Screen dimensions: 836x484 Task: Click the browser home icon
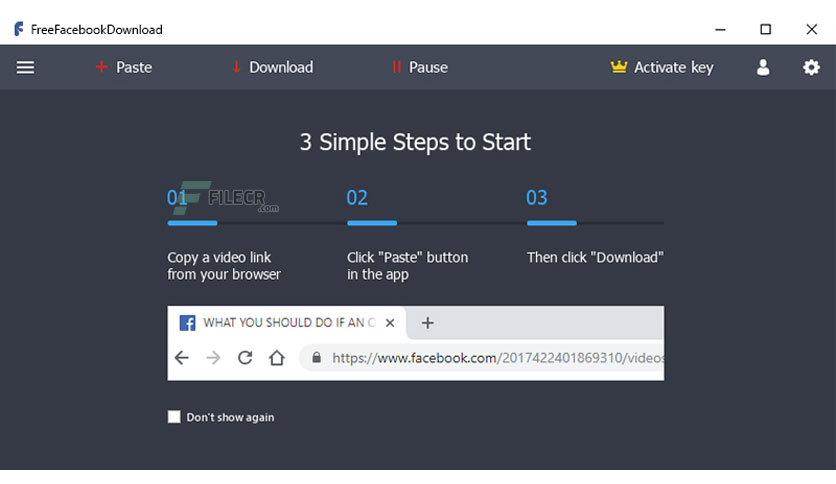tap(277, 358)
